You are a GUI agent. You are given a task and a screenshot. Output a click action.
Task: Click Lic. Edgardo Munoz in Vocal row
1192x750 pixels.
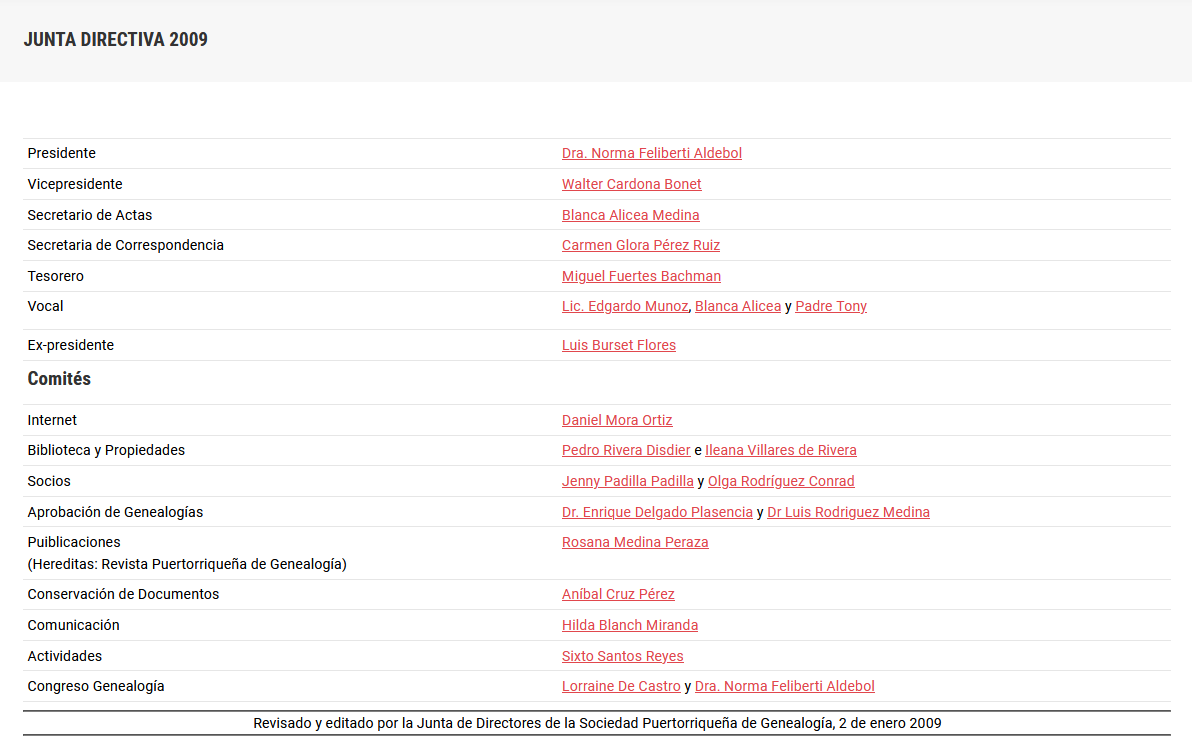click(624, 306)
